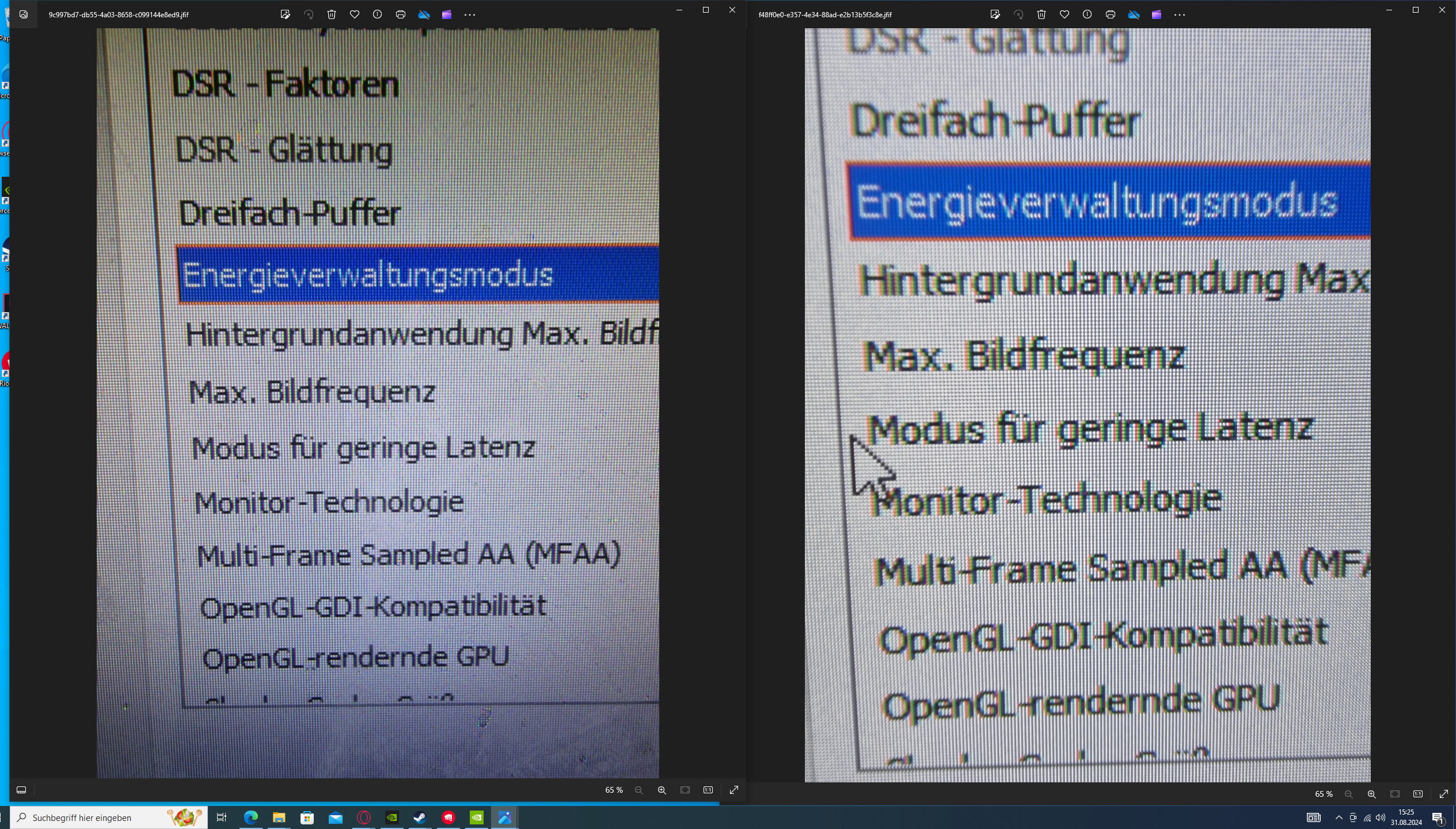Screen dimensions: 1456x829
Task: Click the 65 % zoom level in right window
Action: click(x=1324, y=794)
